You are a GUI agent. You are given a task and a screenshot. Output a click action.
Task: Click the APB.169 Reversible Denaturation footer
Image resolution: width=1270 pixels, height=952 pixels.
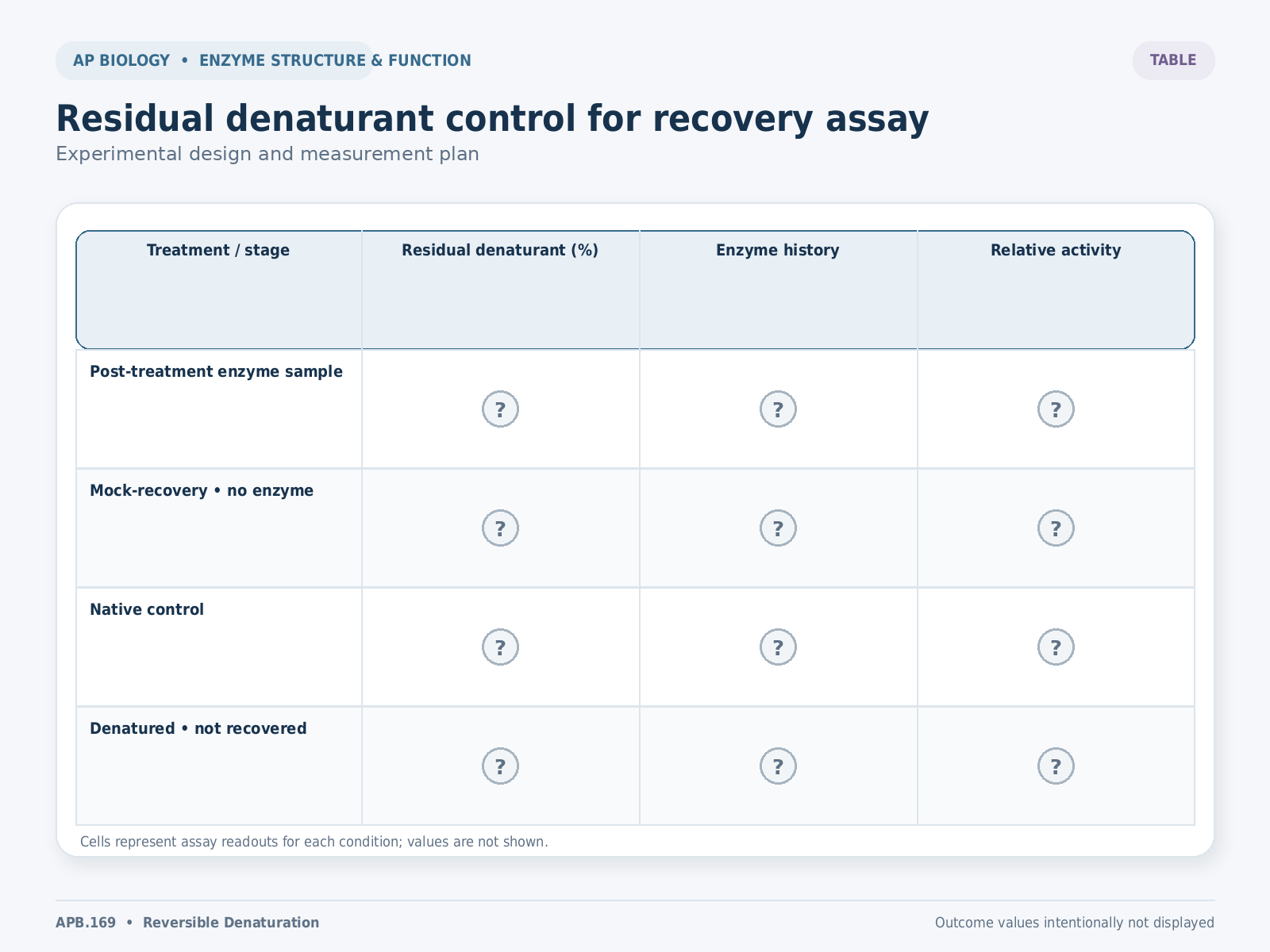pyautogui.click(x=187, y=923)
